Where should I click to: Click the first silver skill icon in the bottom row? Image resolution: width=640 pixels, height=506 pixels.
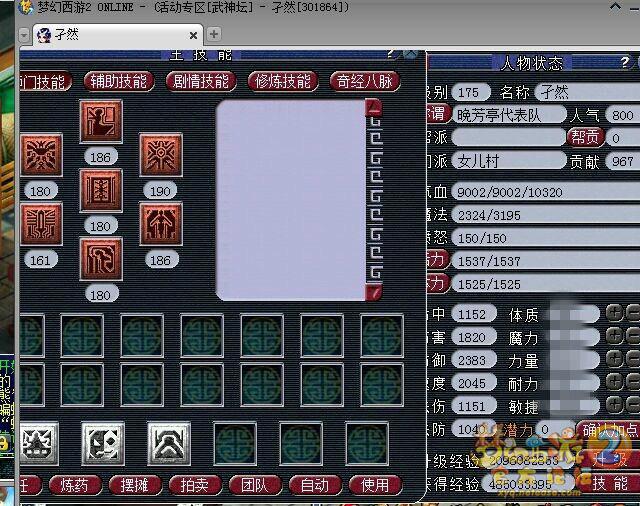click(x=39, y=444)
